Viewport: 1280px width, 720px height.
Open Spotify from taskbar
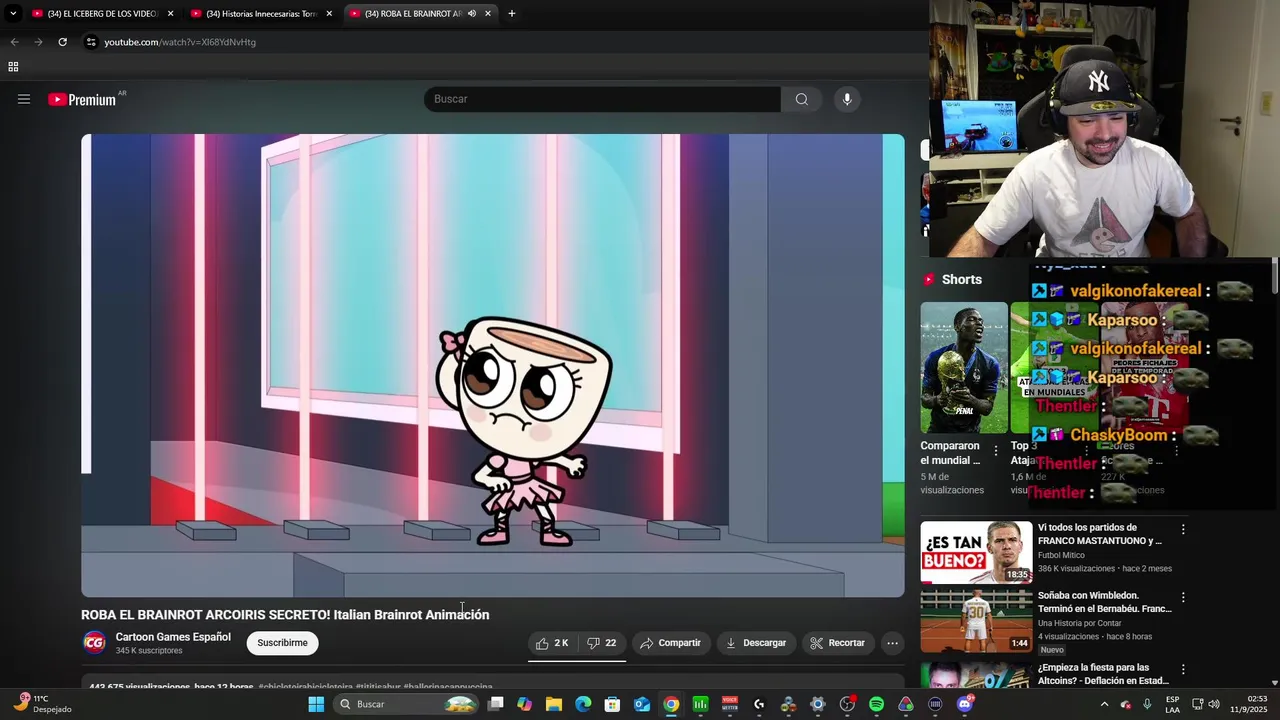[x=877, y=704]
